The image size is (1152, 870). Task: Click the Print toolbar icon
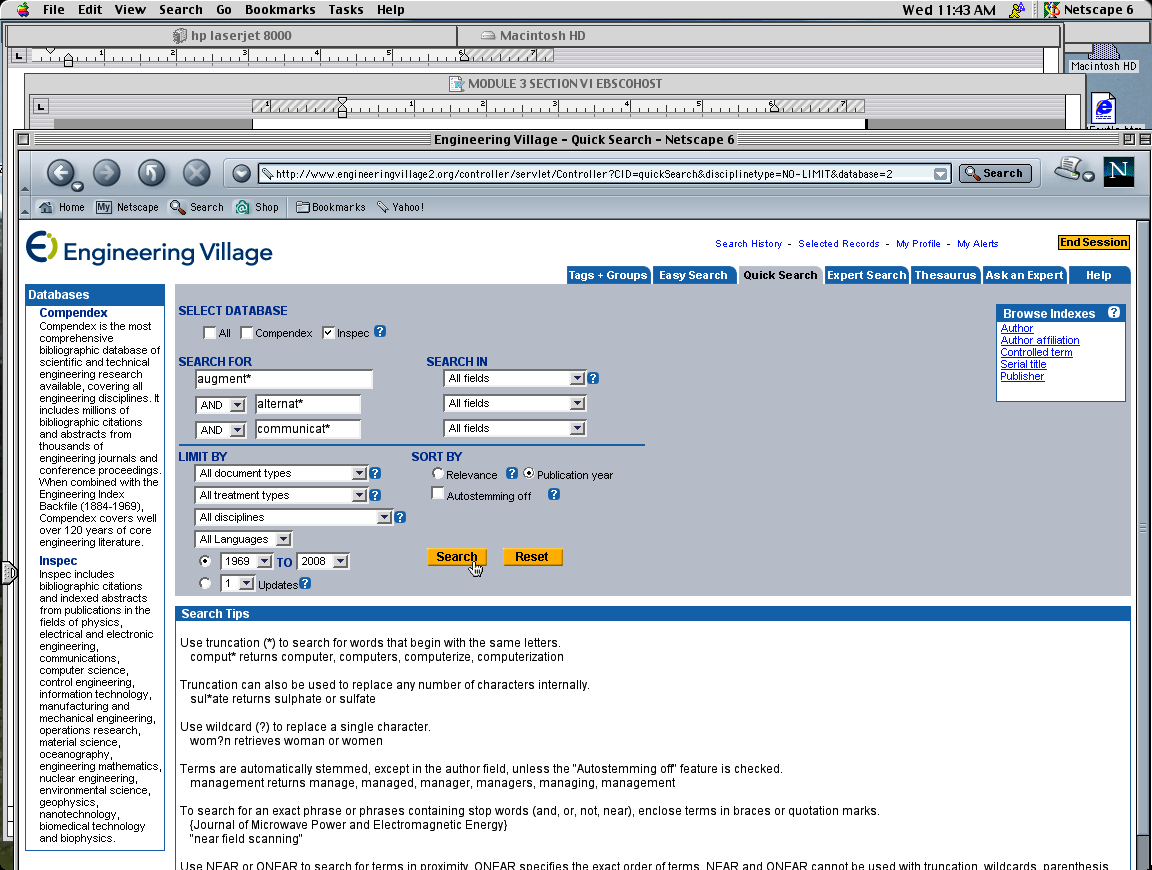1070,169
